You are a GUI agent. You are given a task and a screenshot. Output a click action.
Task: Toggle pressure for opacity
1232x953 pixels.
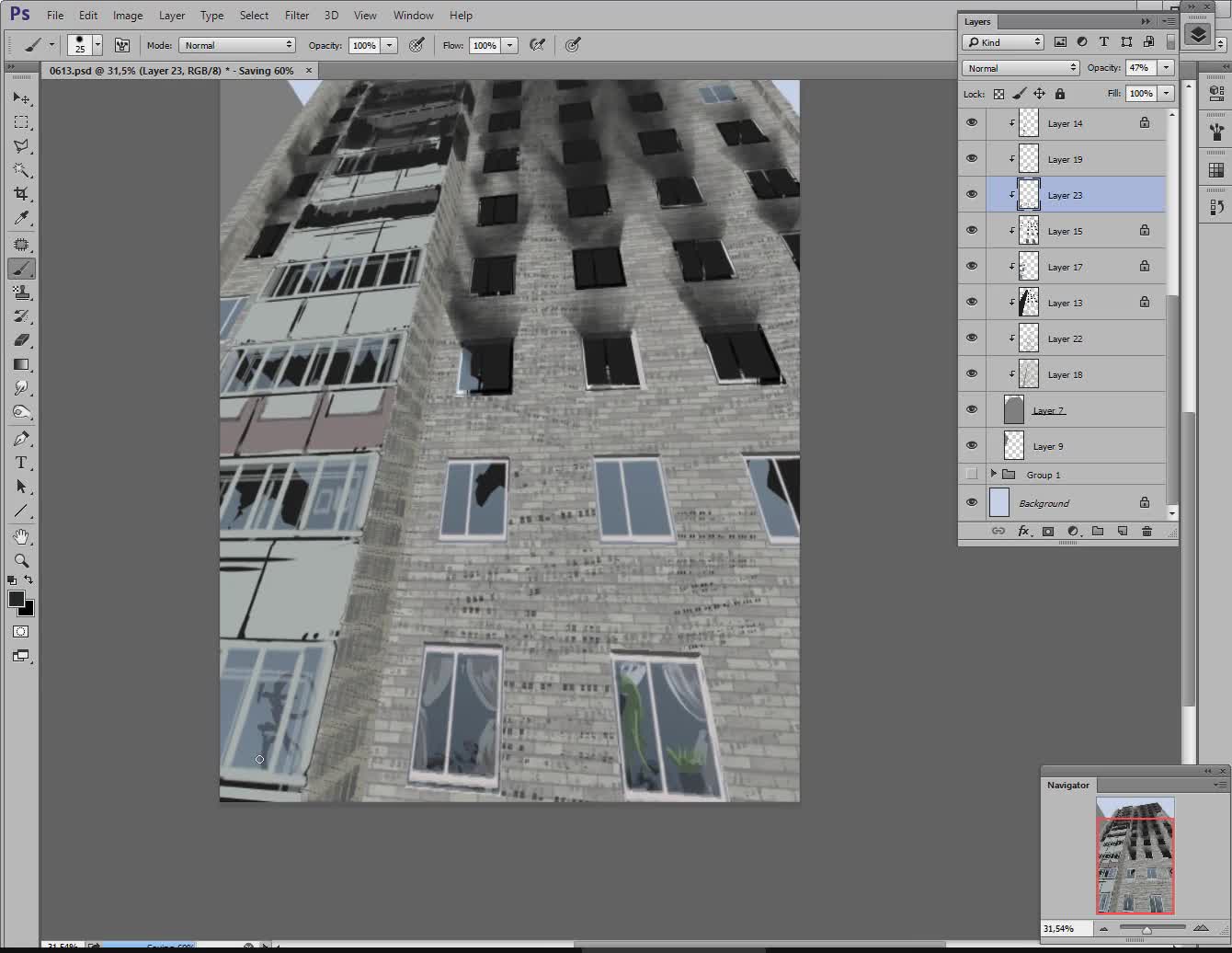416,44
